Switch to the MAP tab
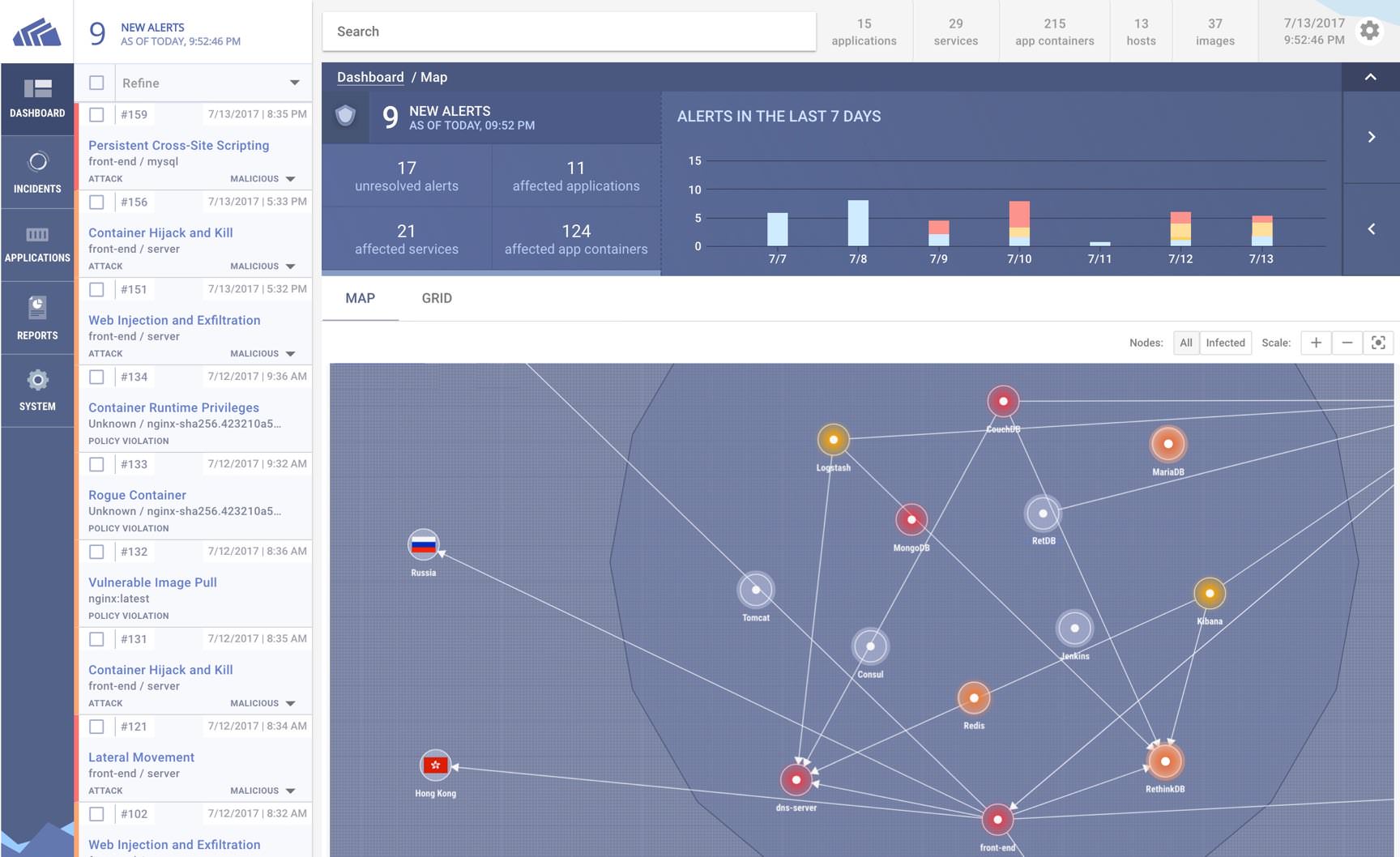This screenshot has width=1400, height=857. [360, 298]
